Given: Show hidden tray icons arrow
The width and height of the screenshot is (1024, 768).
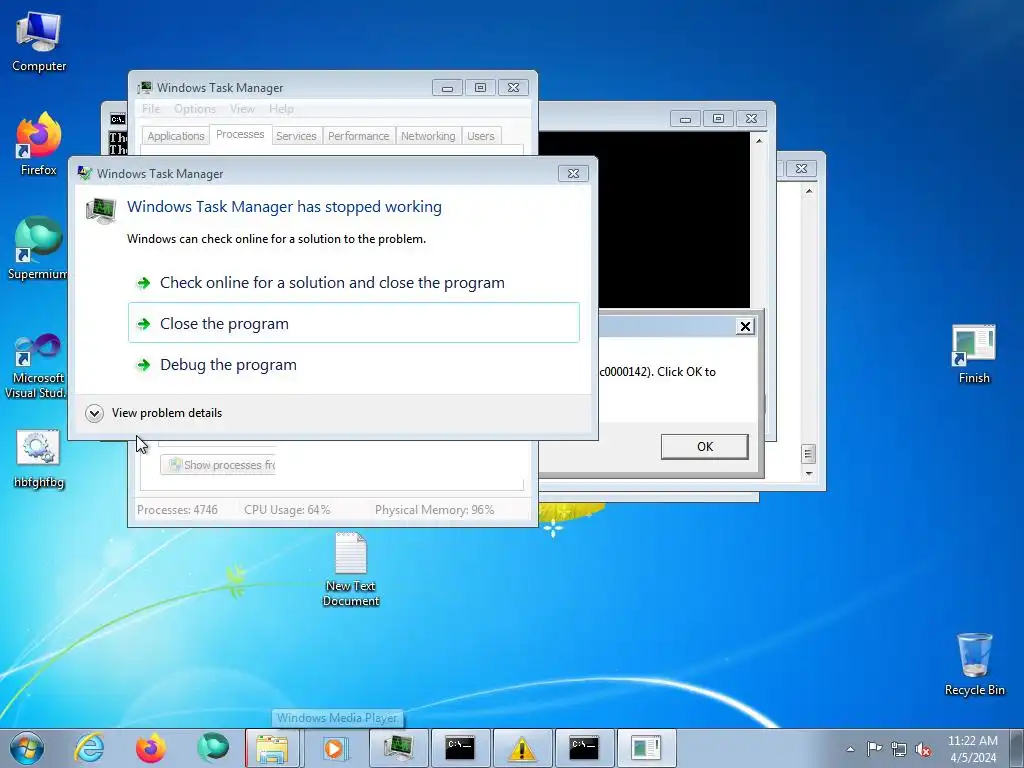Looking at the screenshot, I should 850,749.
